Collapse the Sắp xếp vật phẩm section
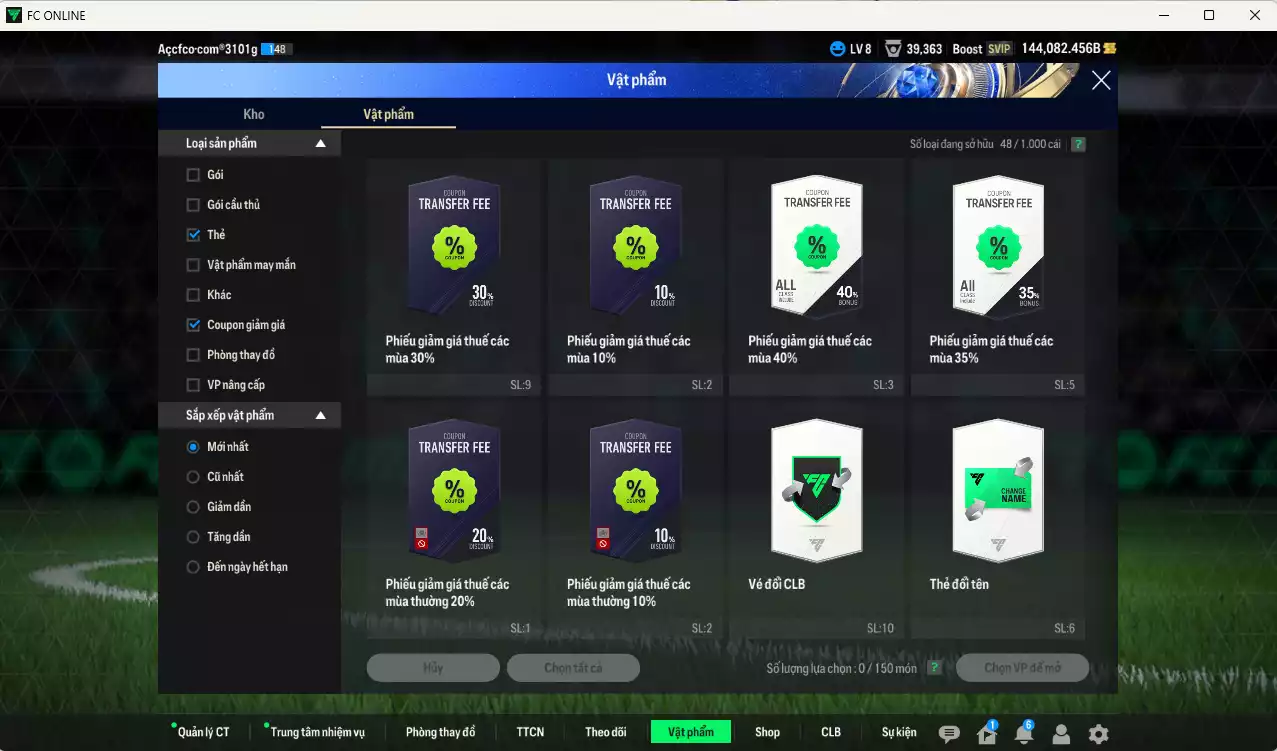 point(320,415)
